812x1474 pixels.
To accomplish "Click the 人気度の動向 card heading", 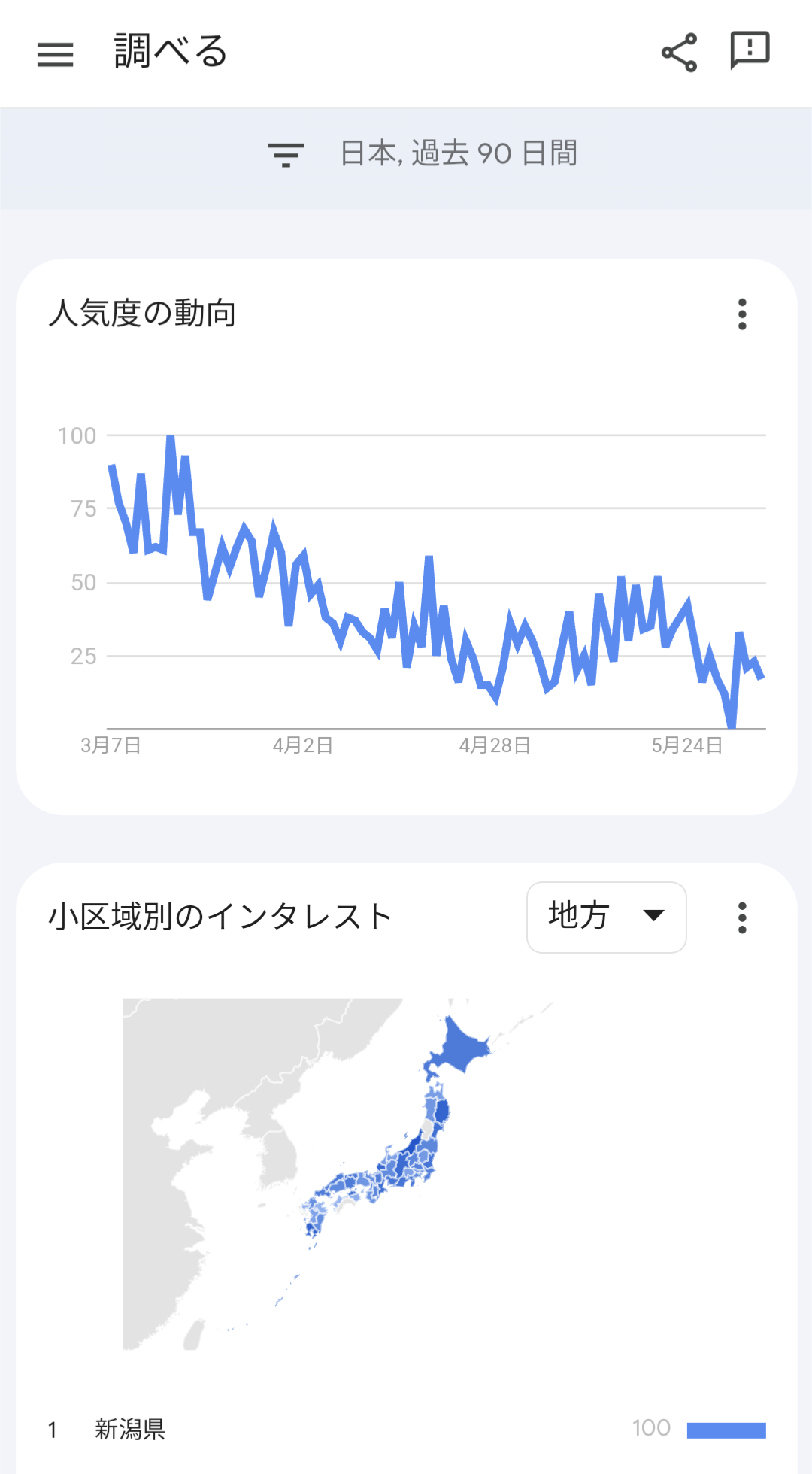I will pos(143,313).
